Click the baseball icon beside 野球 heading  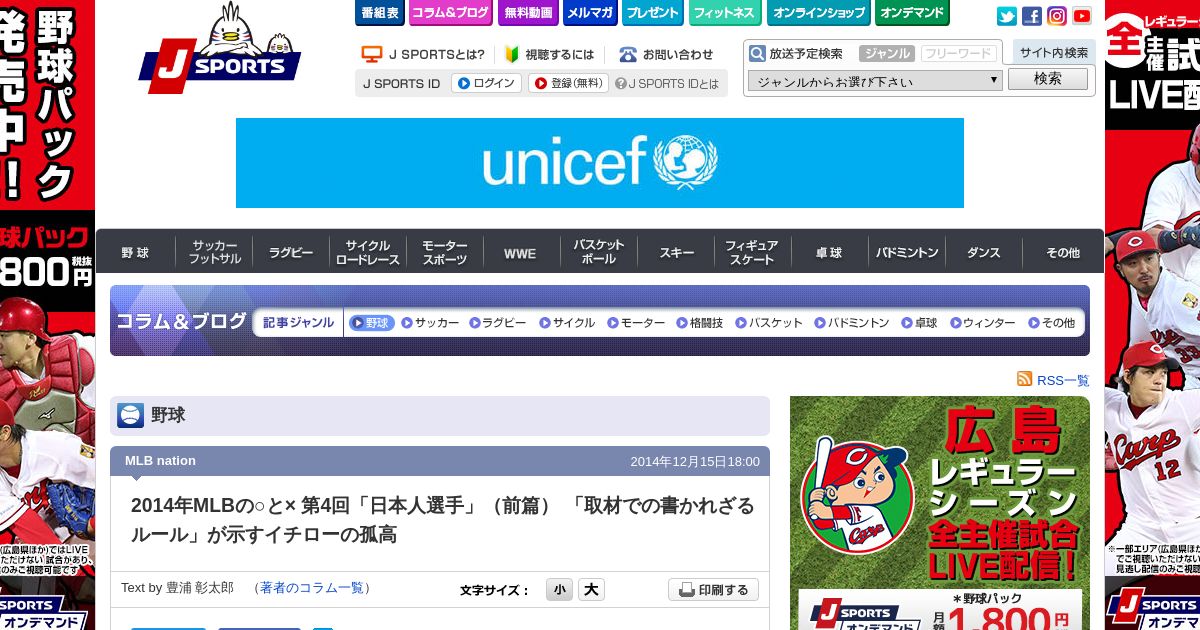pos(130,415)
